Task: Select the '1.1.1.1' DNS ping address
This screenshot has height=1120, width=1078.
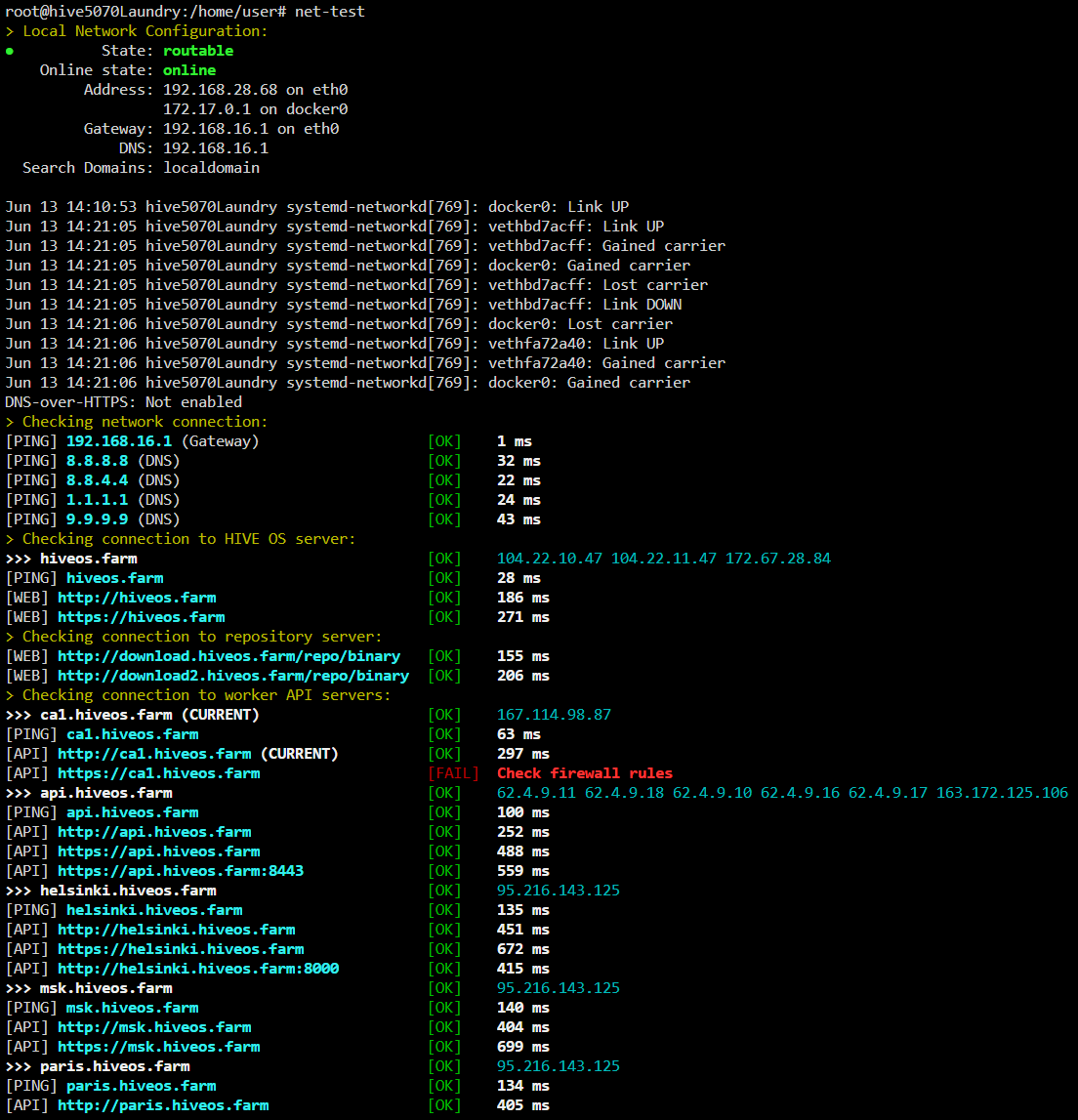Action: [97, 500]
